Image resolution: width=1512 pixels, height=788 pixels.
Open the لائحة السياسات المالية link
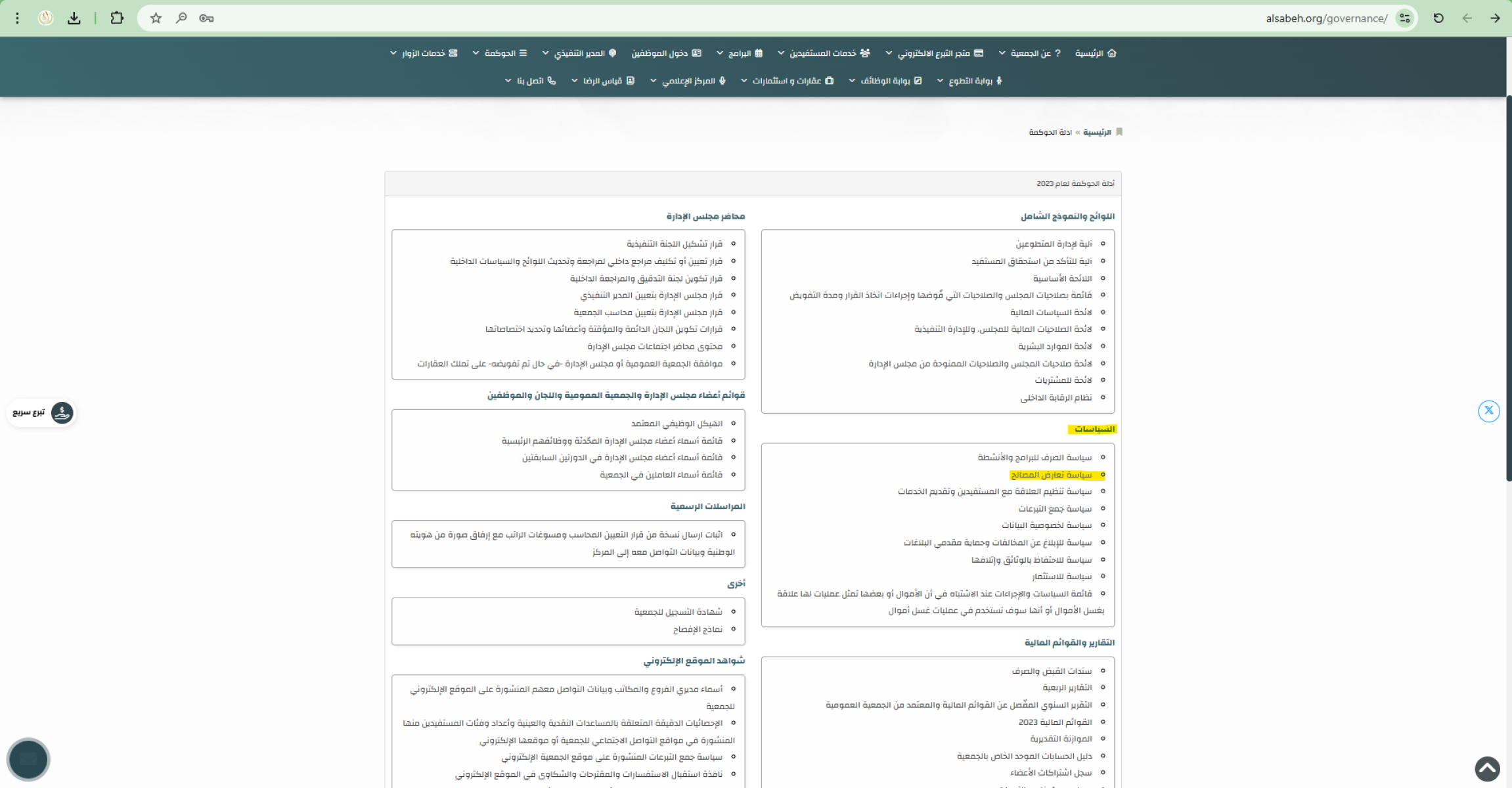(x=1051, y=313)
